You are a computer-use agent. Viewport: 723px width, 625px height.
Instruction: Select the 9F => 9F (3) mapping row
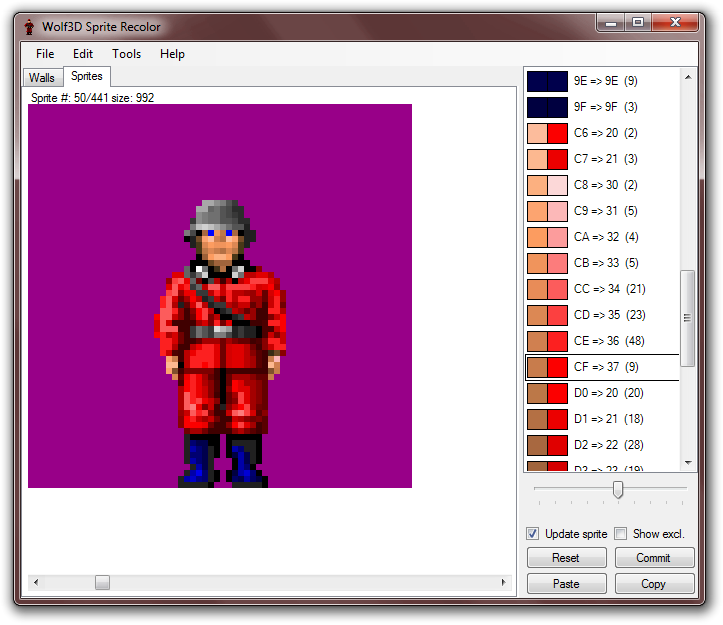pyautogui.click(x=602, y=107)
